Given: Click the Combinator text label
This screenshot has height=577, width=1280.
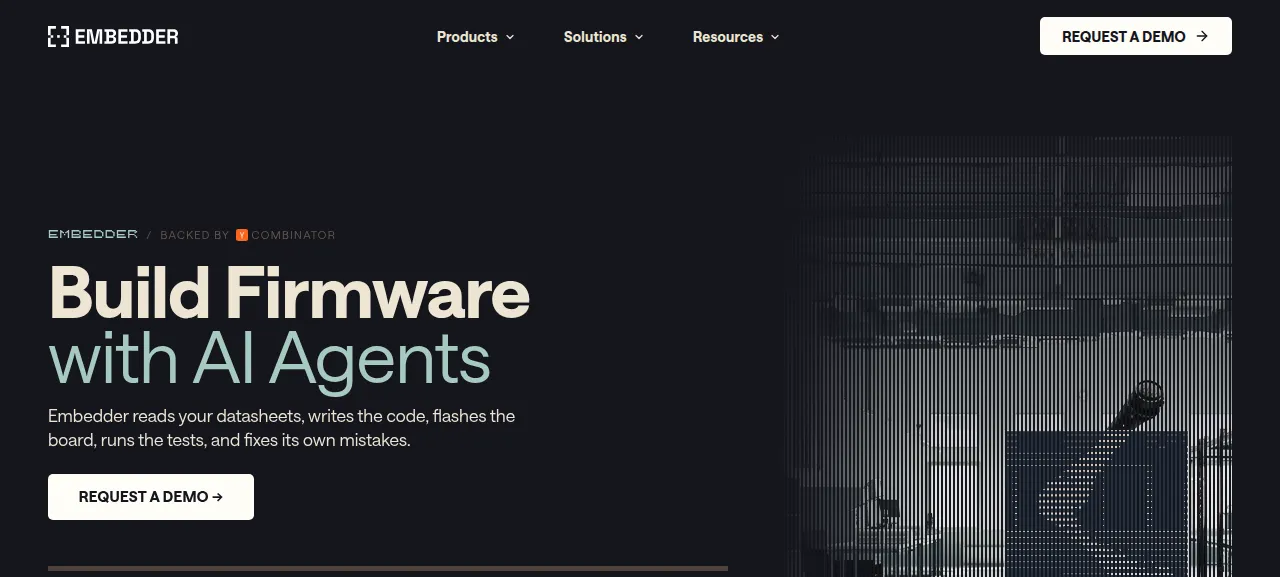Looking at the screenshot, I should [293, 235].
